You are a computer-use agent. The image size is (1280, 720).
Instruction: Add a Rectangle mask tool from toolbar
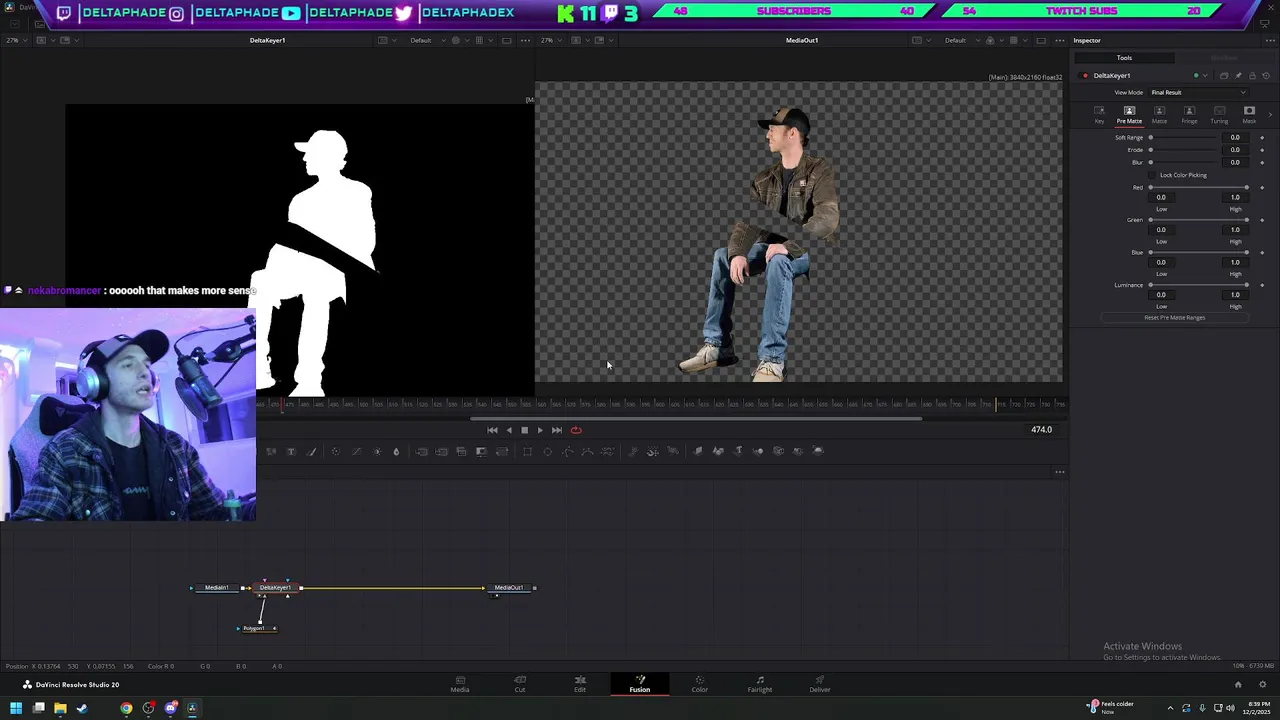(x=527, y=451)
